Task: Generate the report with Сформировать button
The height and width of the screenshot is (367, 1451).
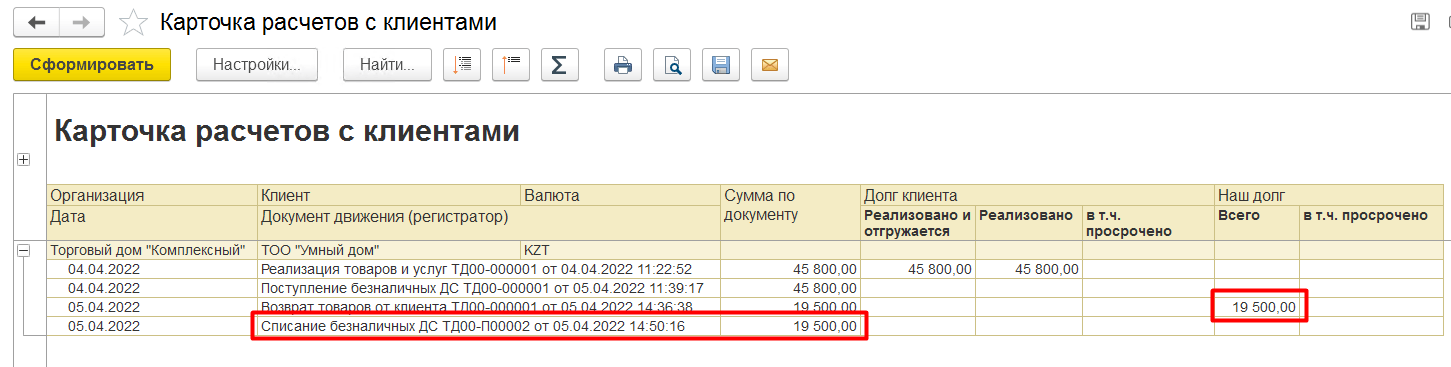Action: [92, 65]
